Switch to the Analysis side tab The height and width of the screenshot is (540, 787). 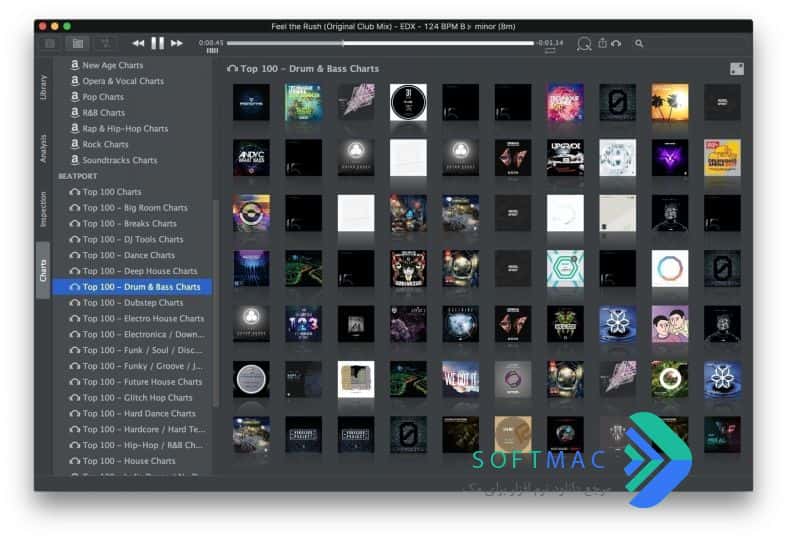pos(44,149)
